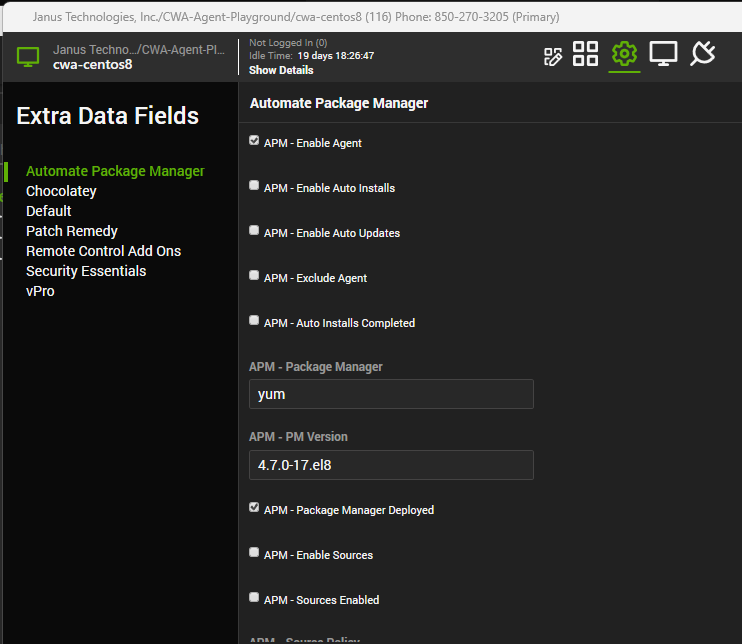Click the green settings gear icon
The height and width of the screenshot is (644, 742).
(x=624, y=55)
